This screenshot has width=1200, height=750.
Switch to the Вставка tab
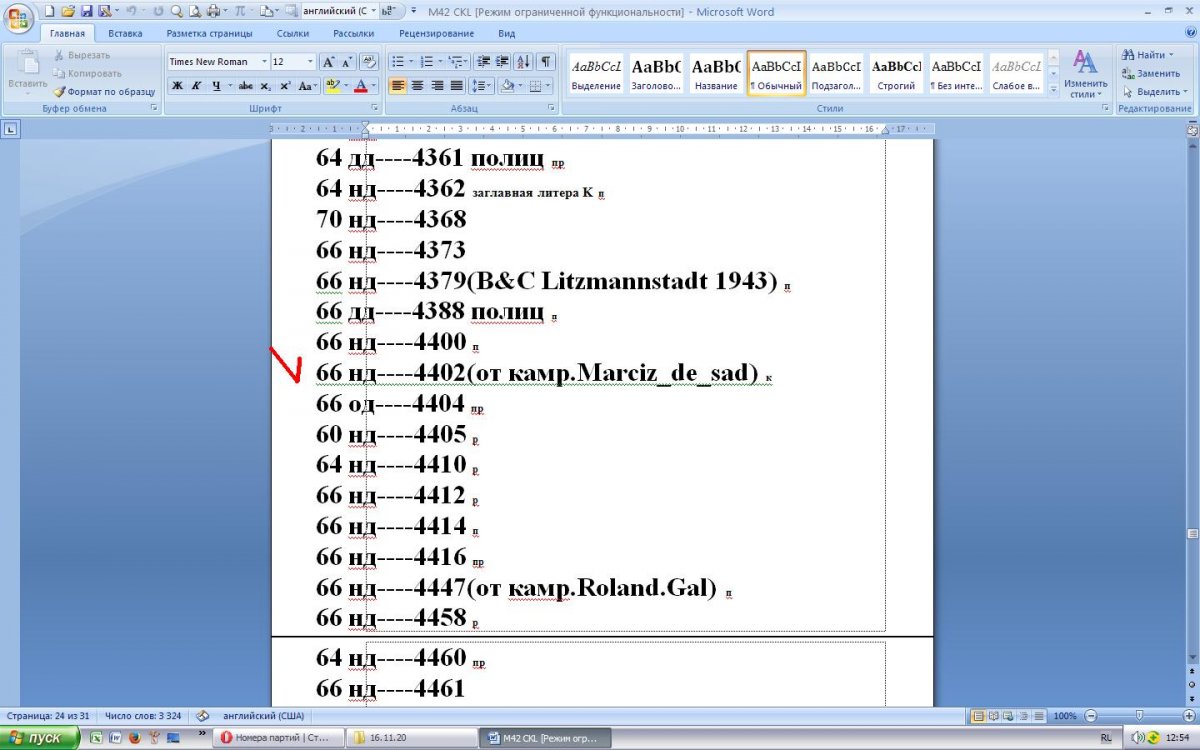tap(125, 33)
